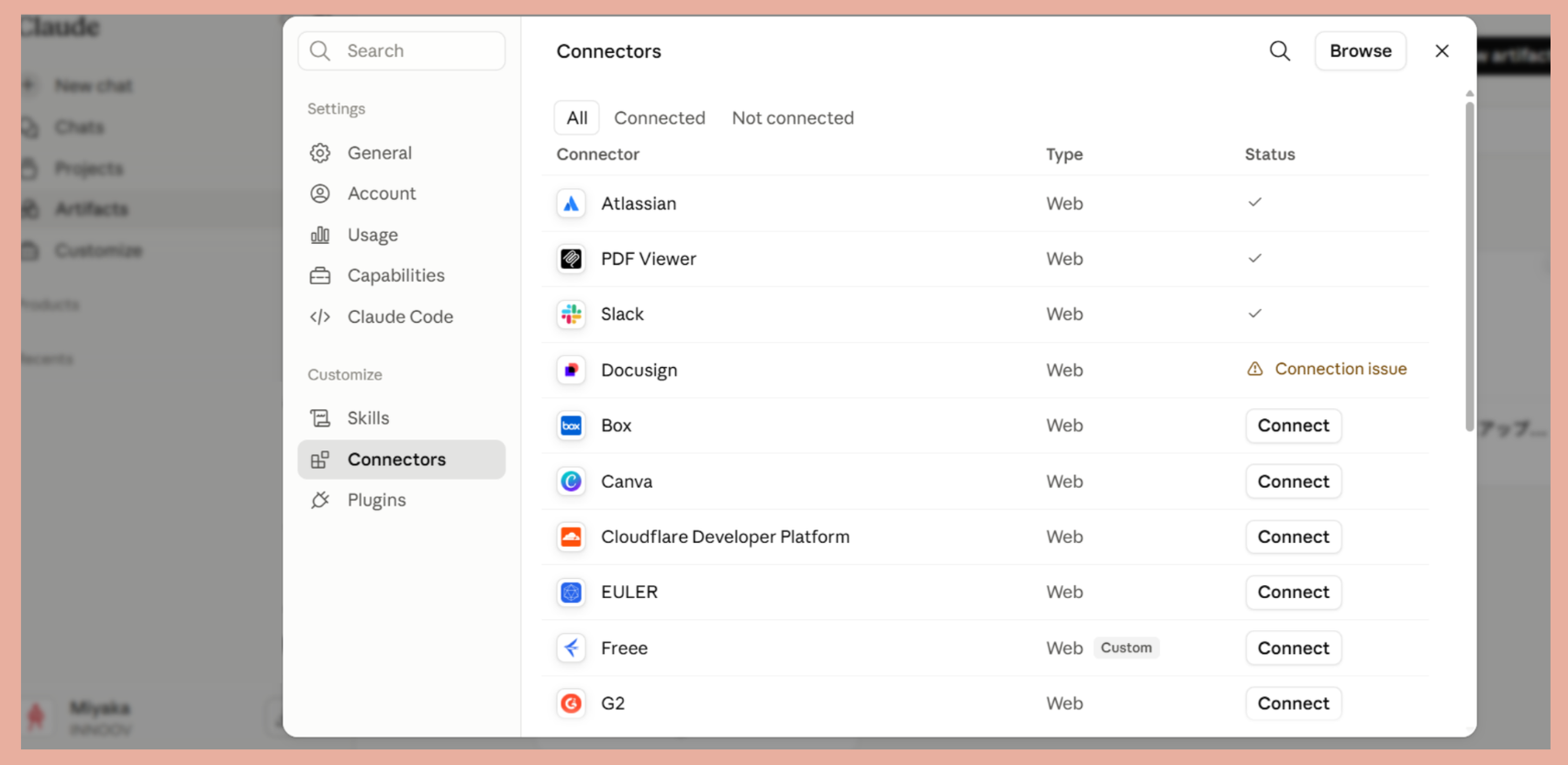Click the G2 connector icon

pos(571,704)
